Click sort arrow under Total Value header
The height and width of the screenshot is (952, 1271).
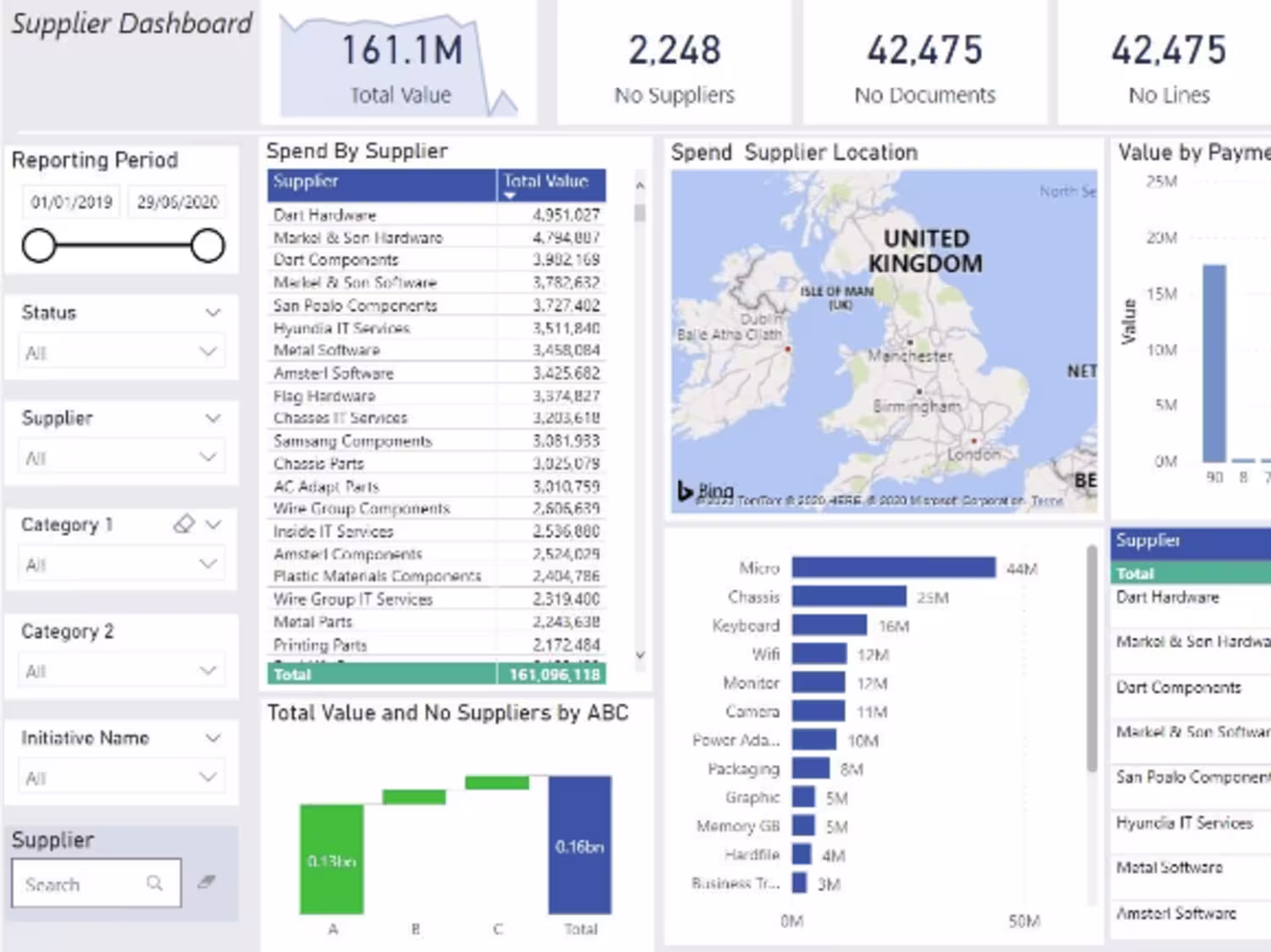pos(509,196)
